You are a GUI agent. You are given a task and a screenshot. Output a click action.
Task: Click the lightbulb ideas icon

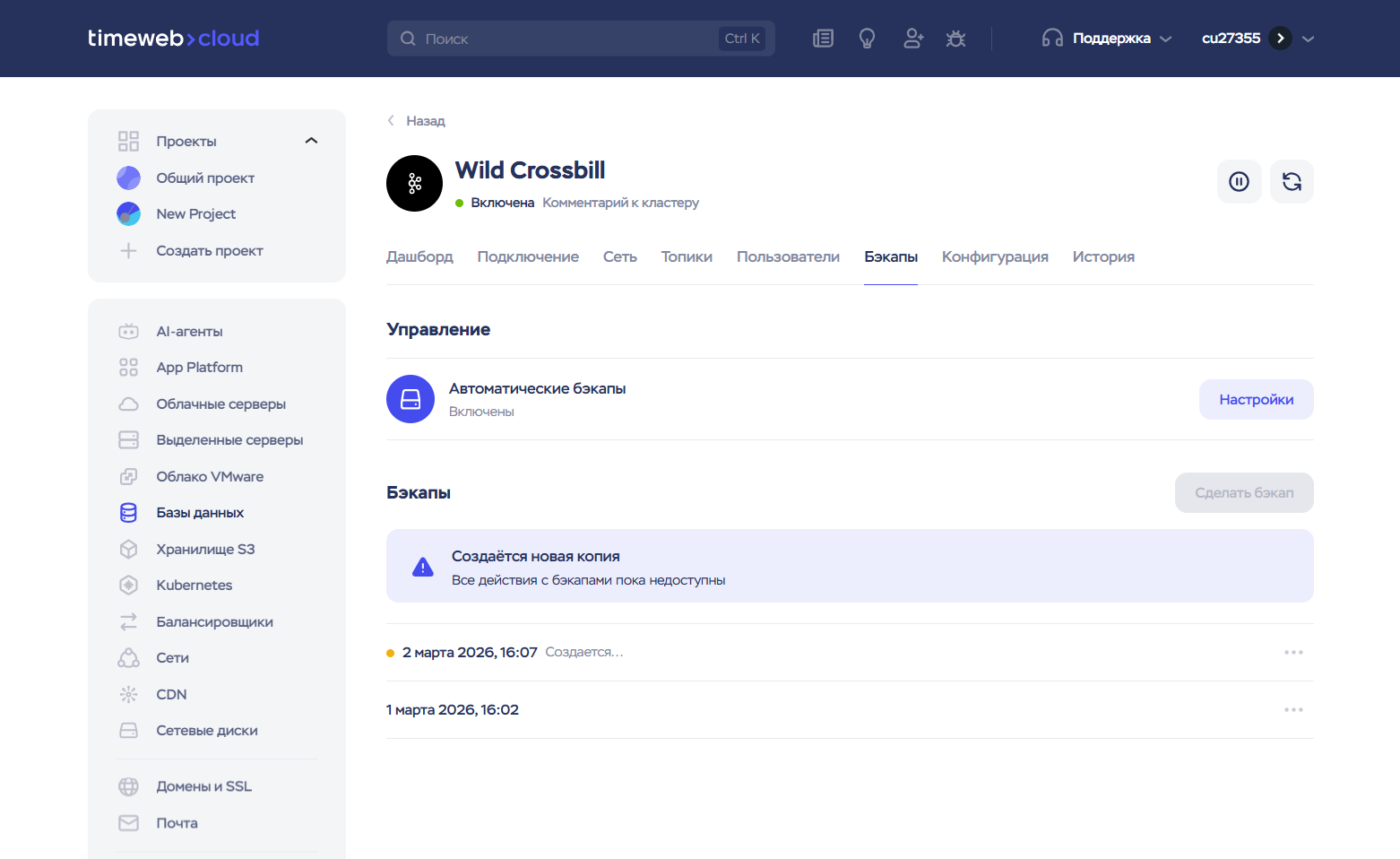[867, 39]
